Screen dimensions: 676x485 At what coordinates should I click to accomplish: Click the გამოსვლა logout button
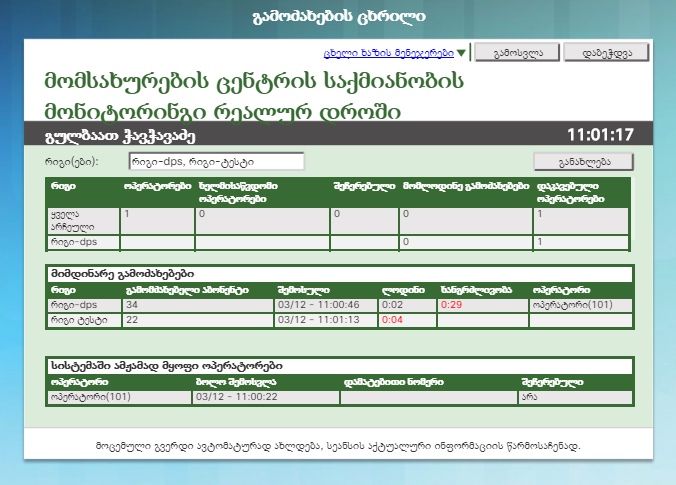(516, 53)
